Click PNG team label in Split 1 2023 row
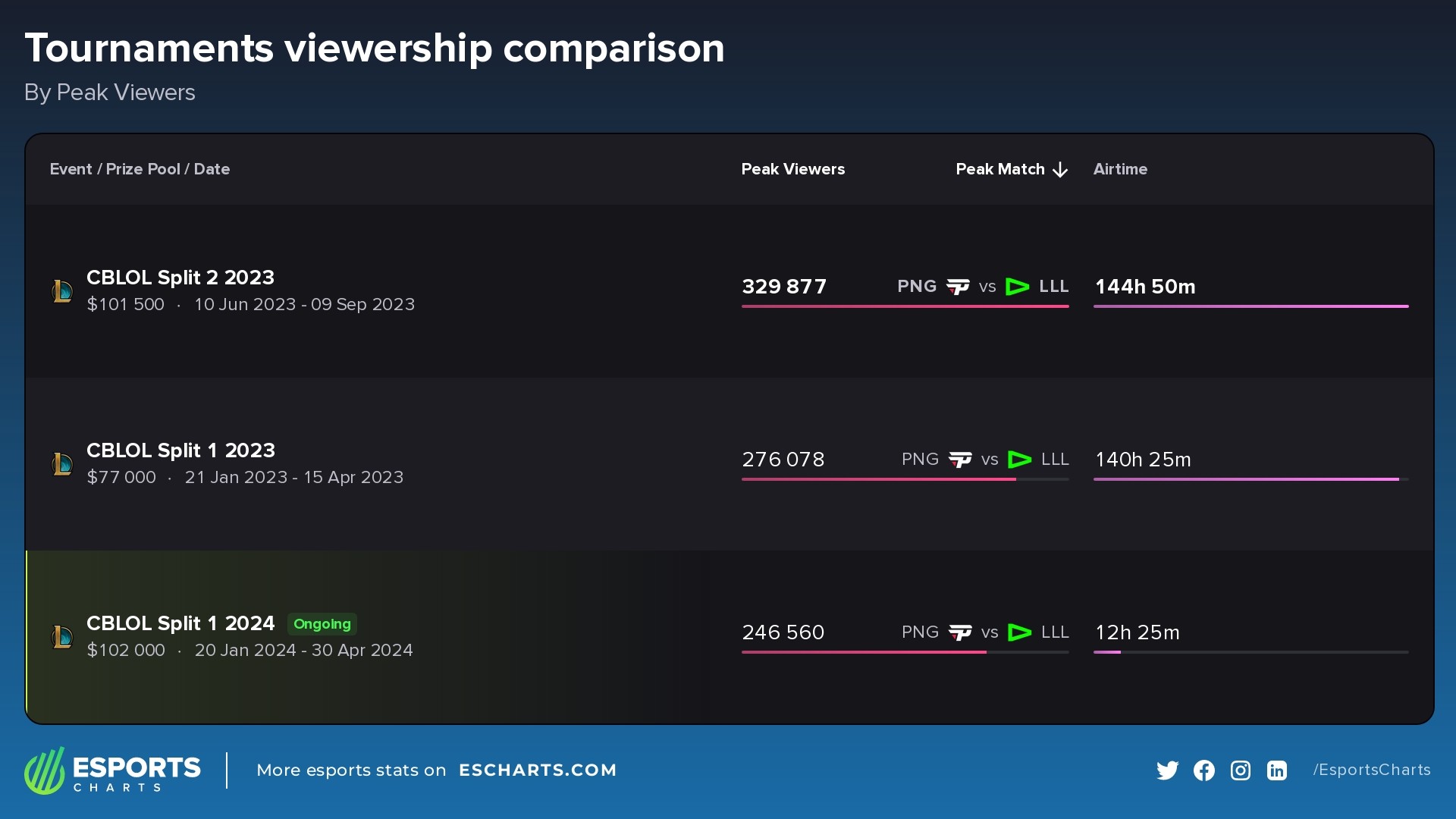The height and width of the screenshot is (819, 1456). (x=920, y=460)
